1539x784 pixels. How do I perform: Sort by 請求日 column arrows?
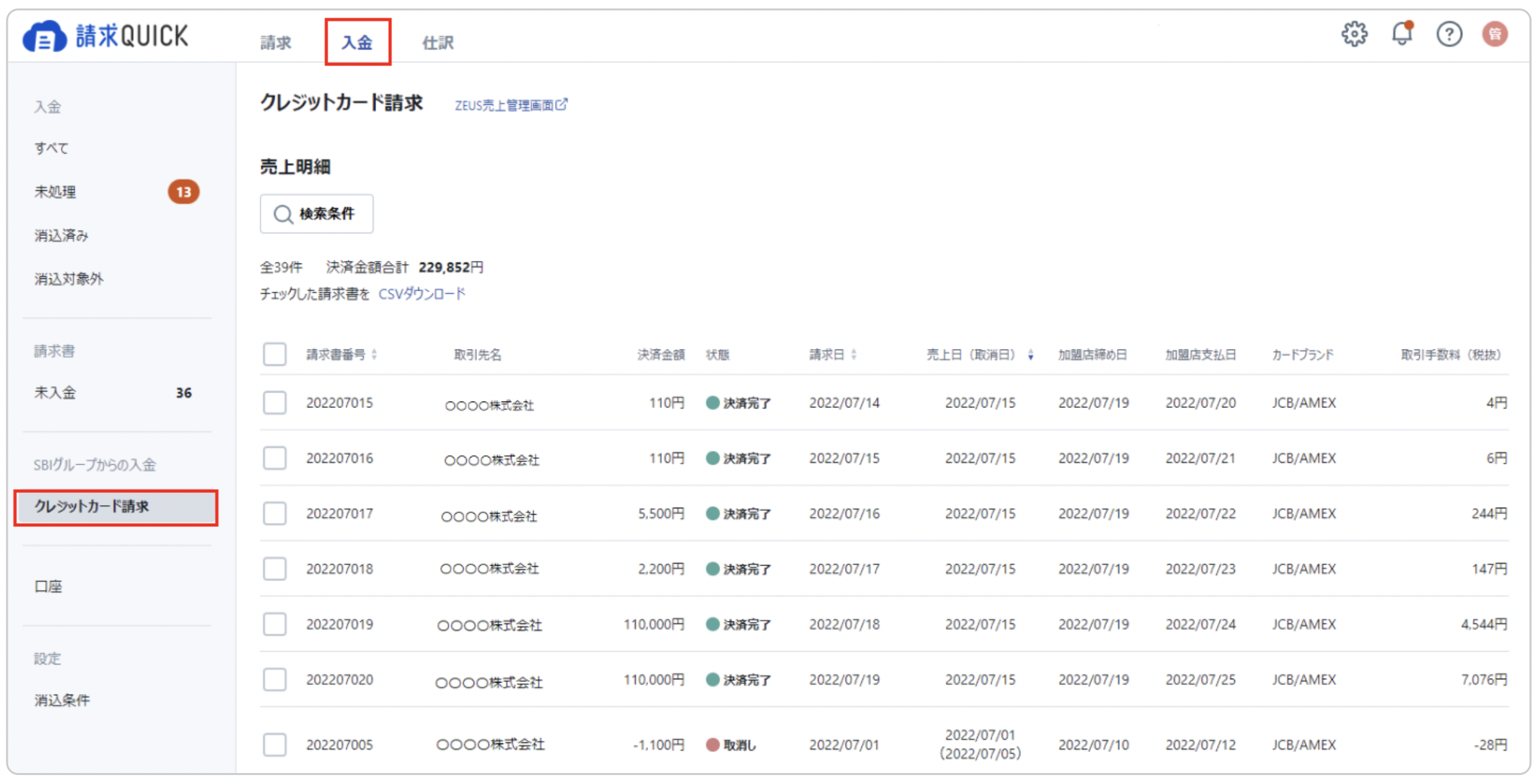pyautogui.click(x=854, y=355)
